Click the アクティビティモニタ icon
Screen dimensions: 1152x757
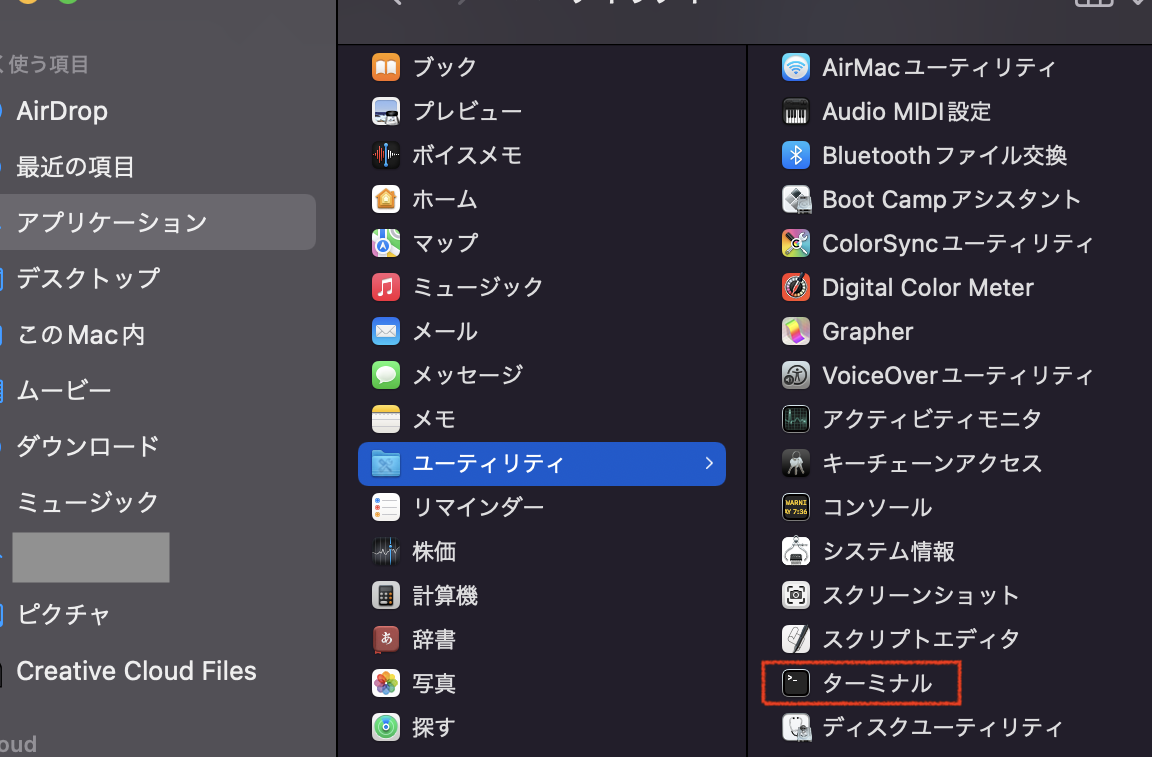click(796, 420)
